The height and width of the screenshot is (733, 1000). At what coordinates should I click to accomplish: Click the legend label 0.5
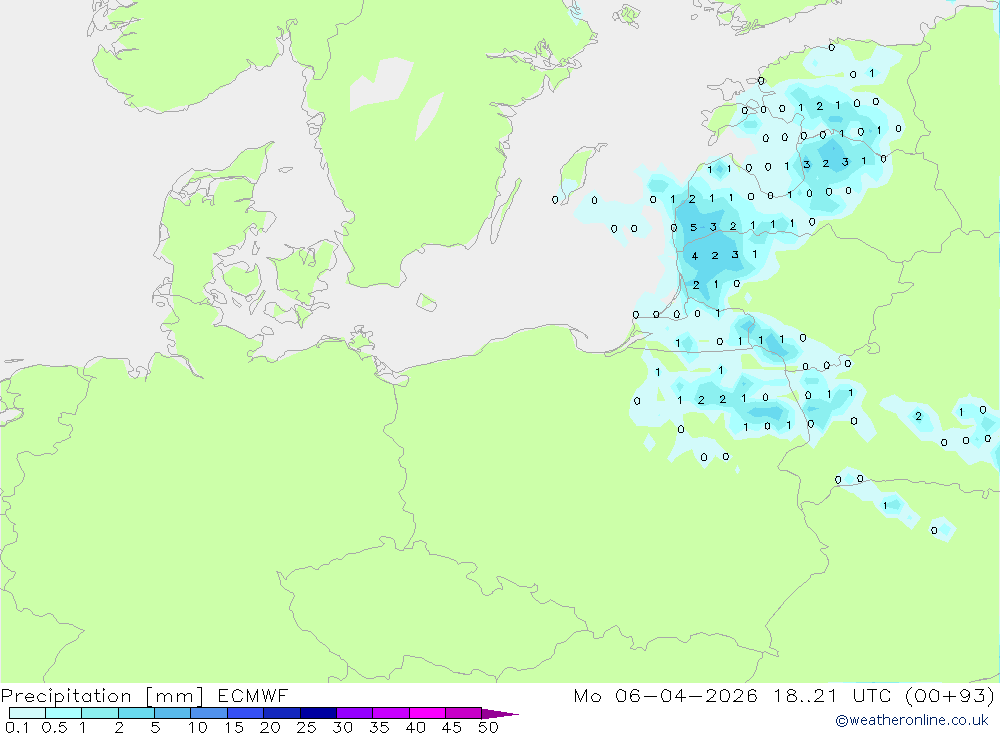pyautogui.click(x=55, y=727)
